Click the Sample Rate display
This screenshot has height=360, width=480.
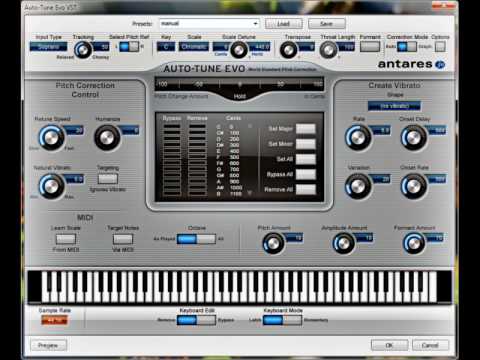point(54,320)
